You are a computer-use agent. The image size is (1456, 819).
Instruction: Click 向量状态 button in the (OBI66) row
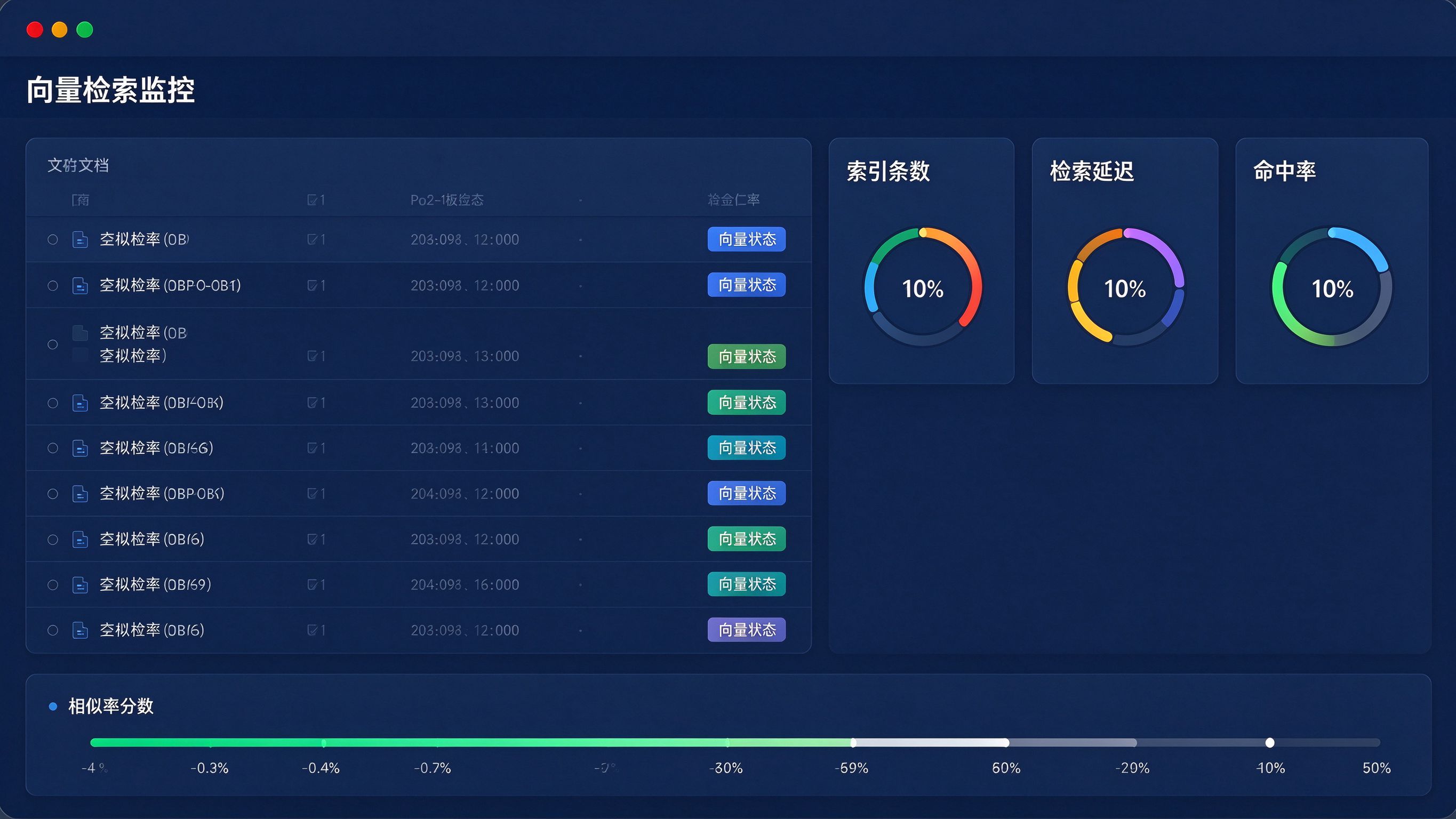tap(747, 448)
